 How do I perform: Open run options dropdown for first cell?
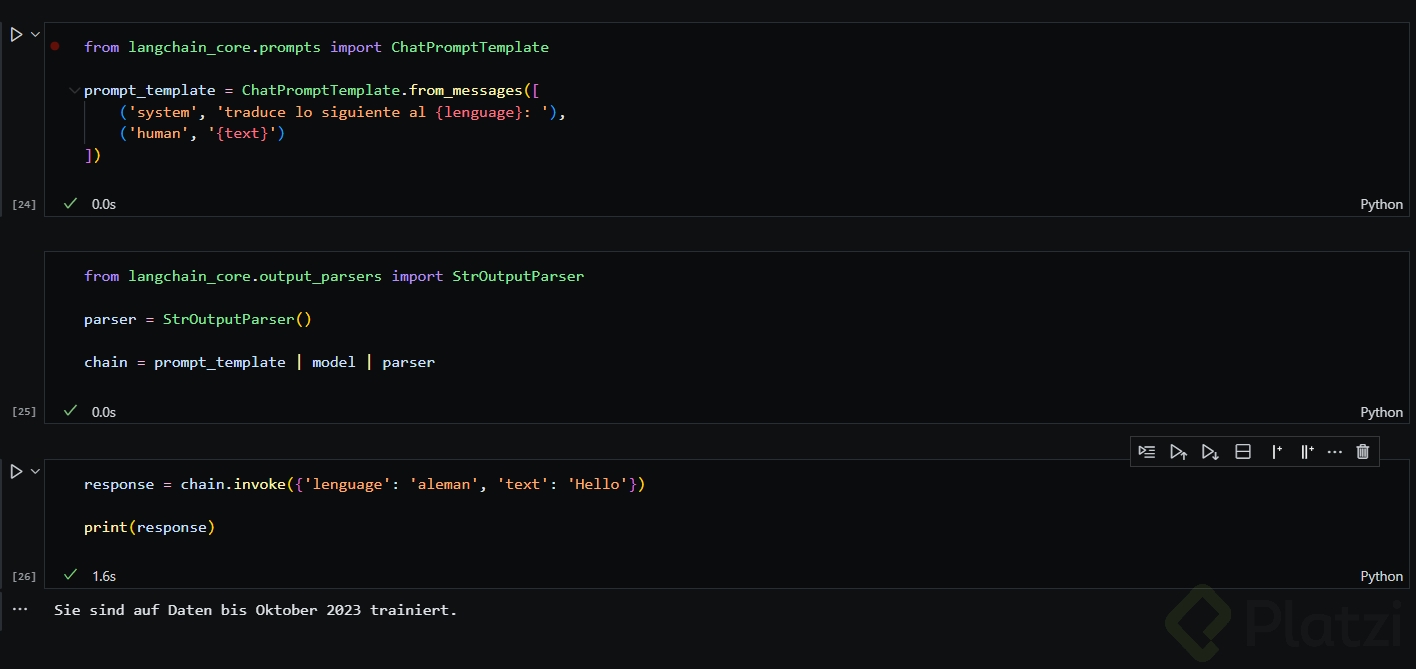(36, 35)
